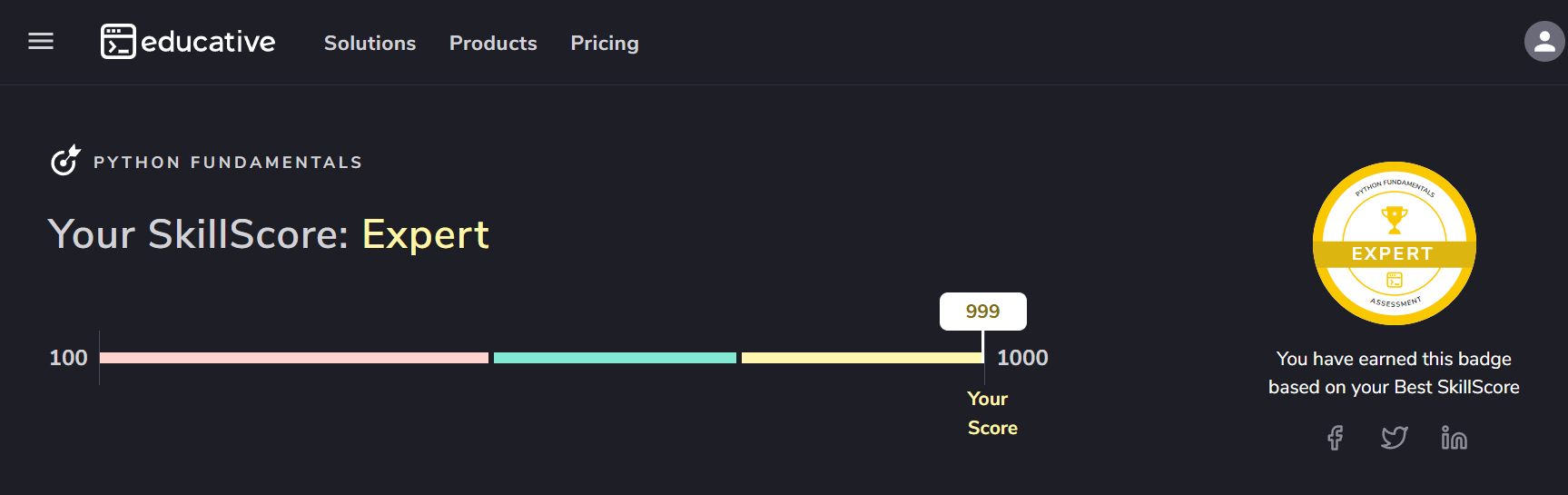This screenshot has width=1568, height=495.
Task: Open the user profile avatar
Action: tap(1543, 42)
